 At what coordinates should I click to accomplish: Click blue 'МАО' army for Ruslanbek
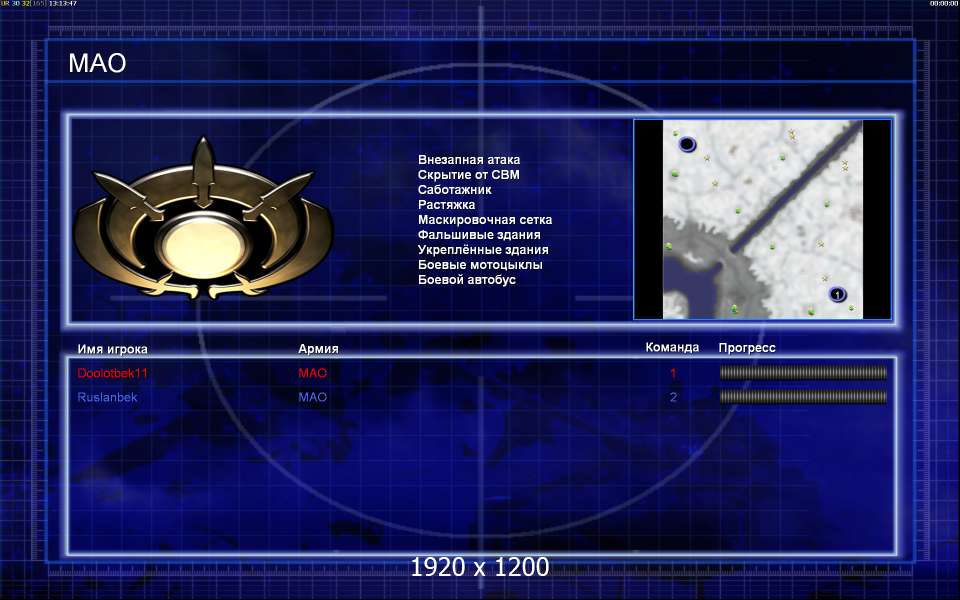pos(312,397)
